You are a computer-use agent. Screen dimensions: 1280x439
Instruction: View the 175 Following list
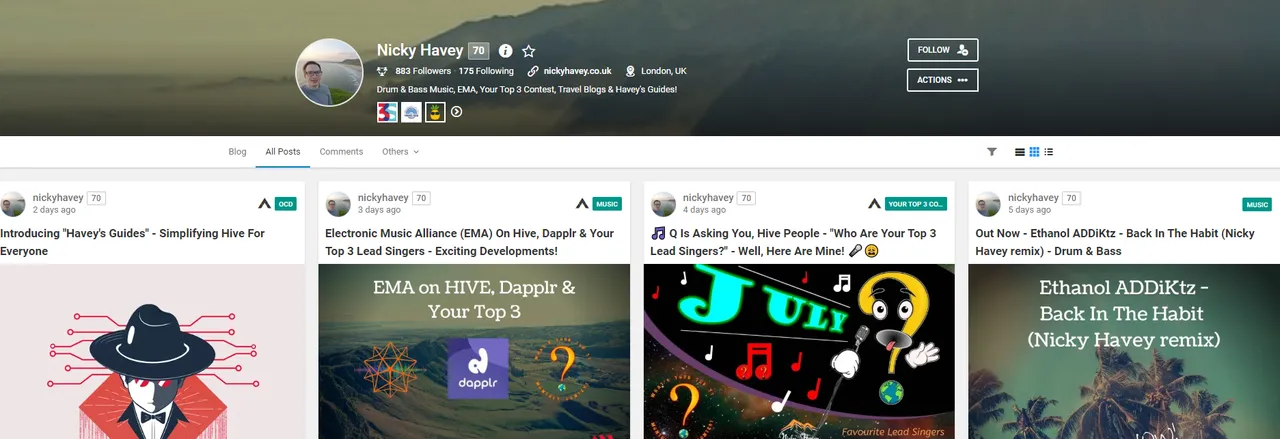pyautogui.click(x=486, y=72)
